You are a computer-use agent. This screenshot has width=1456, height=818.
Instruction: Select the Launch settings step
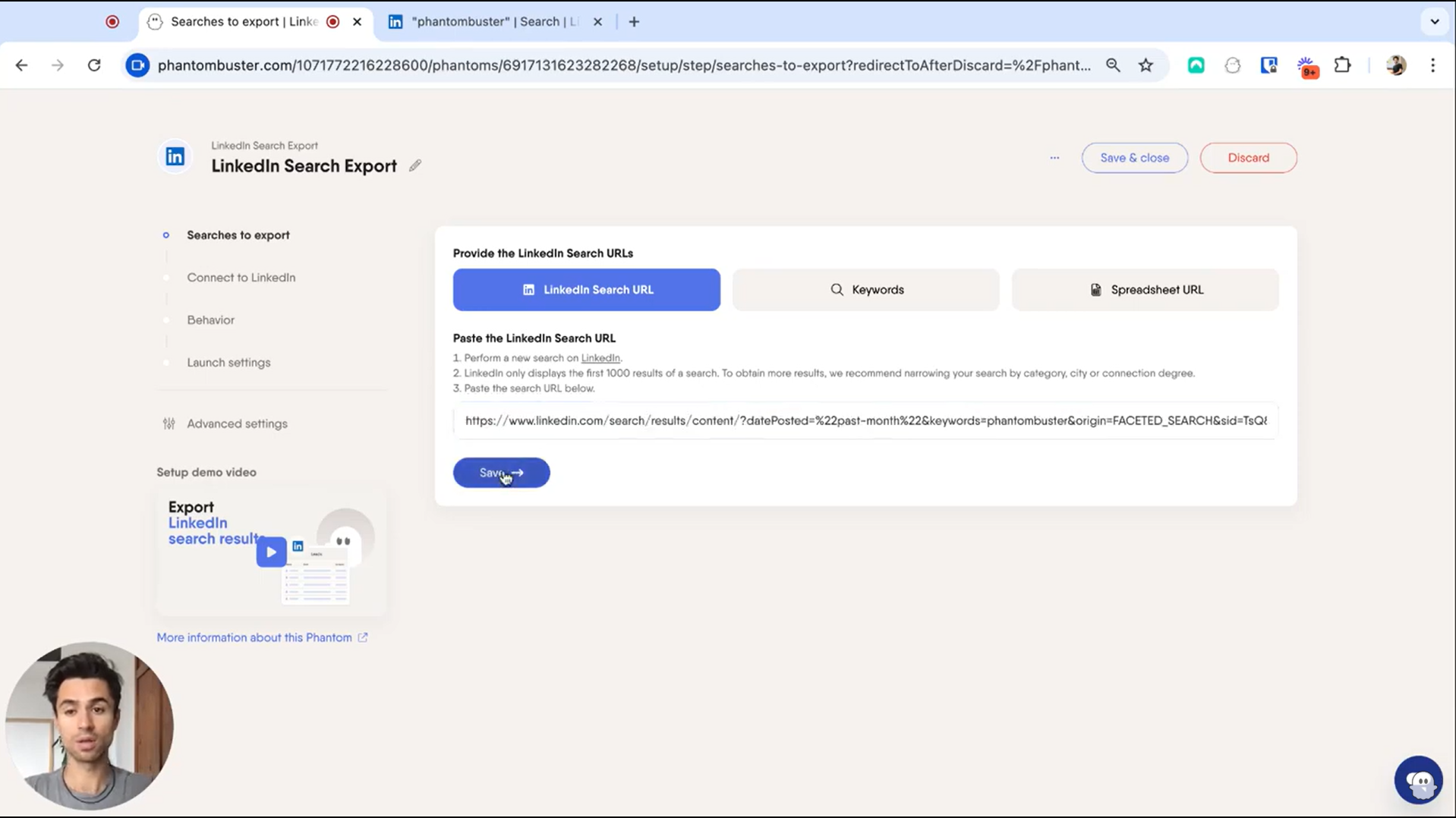coord(228,362)
